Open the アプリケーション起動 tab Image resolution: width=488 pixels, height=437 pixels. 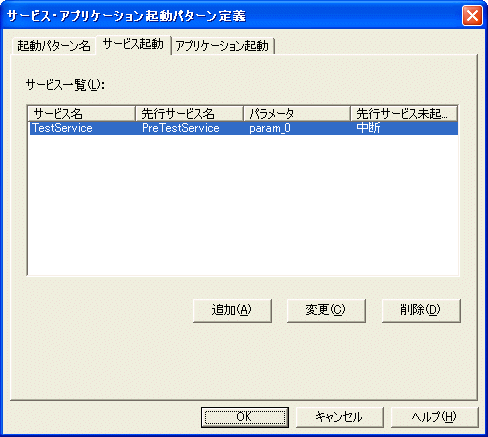click(222, 46)
